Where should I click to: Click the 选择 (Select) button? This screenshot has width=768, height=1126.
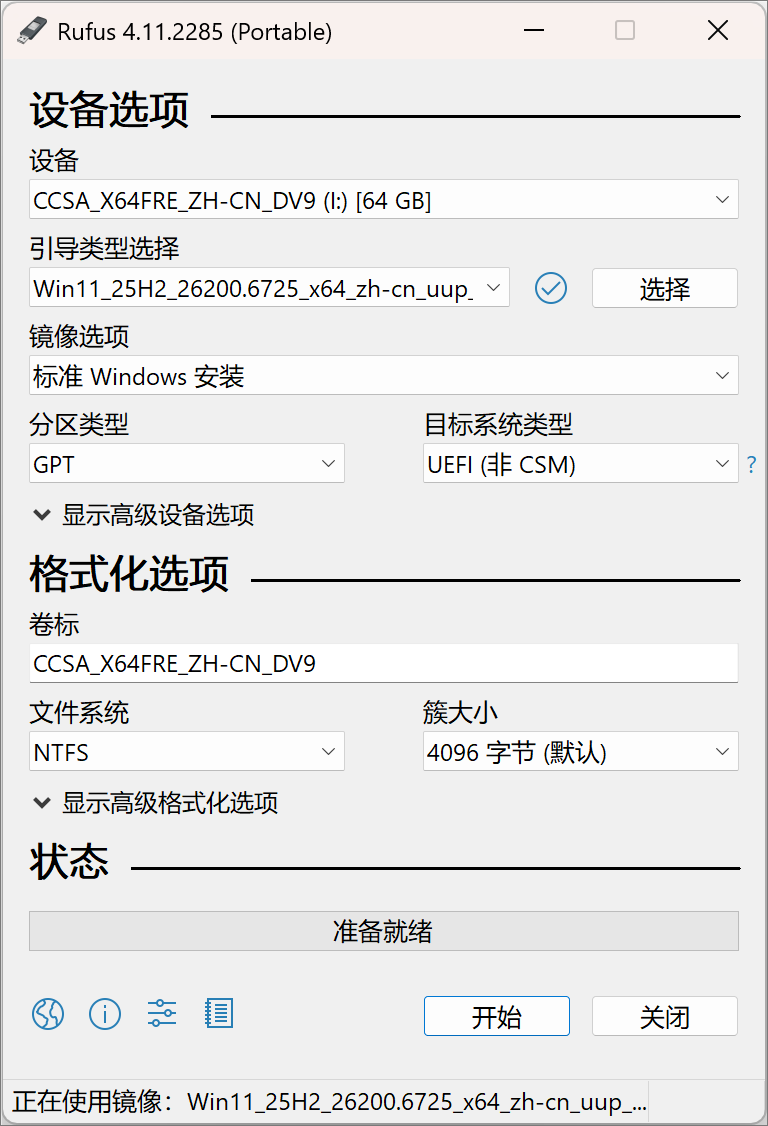tap(664, 288)
